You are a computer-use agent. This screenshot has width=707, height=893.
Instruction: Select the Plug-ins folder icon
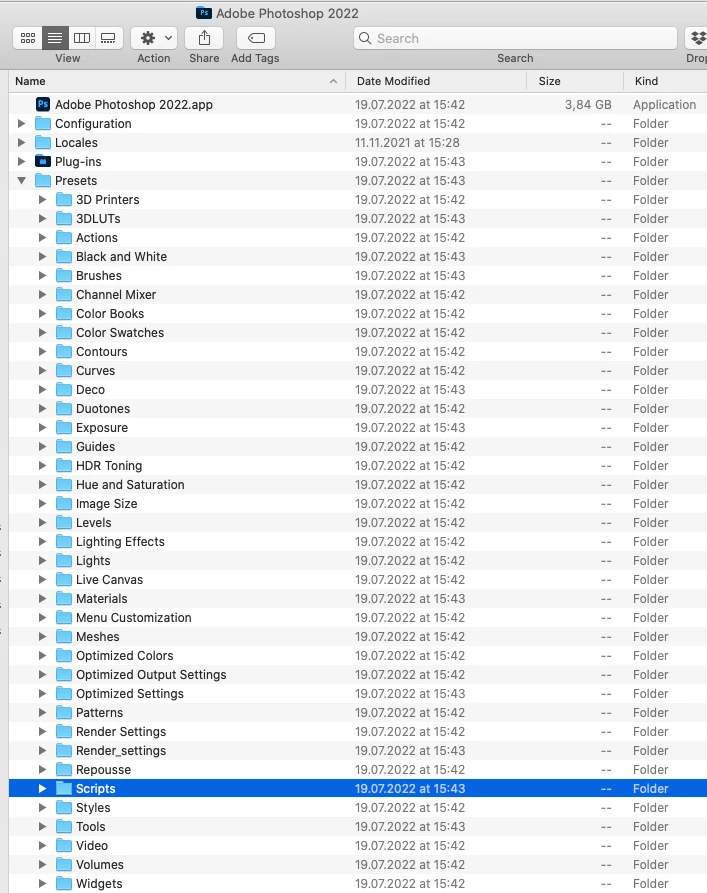pyautogui.click(x=43, y=162)
